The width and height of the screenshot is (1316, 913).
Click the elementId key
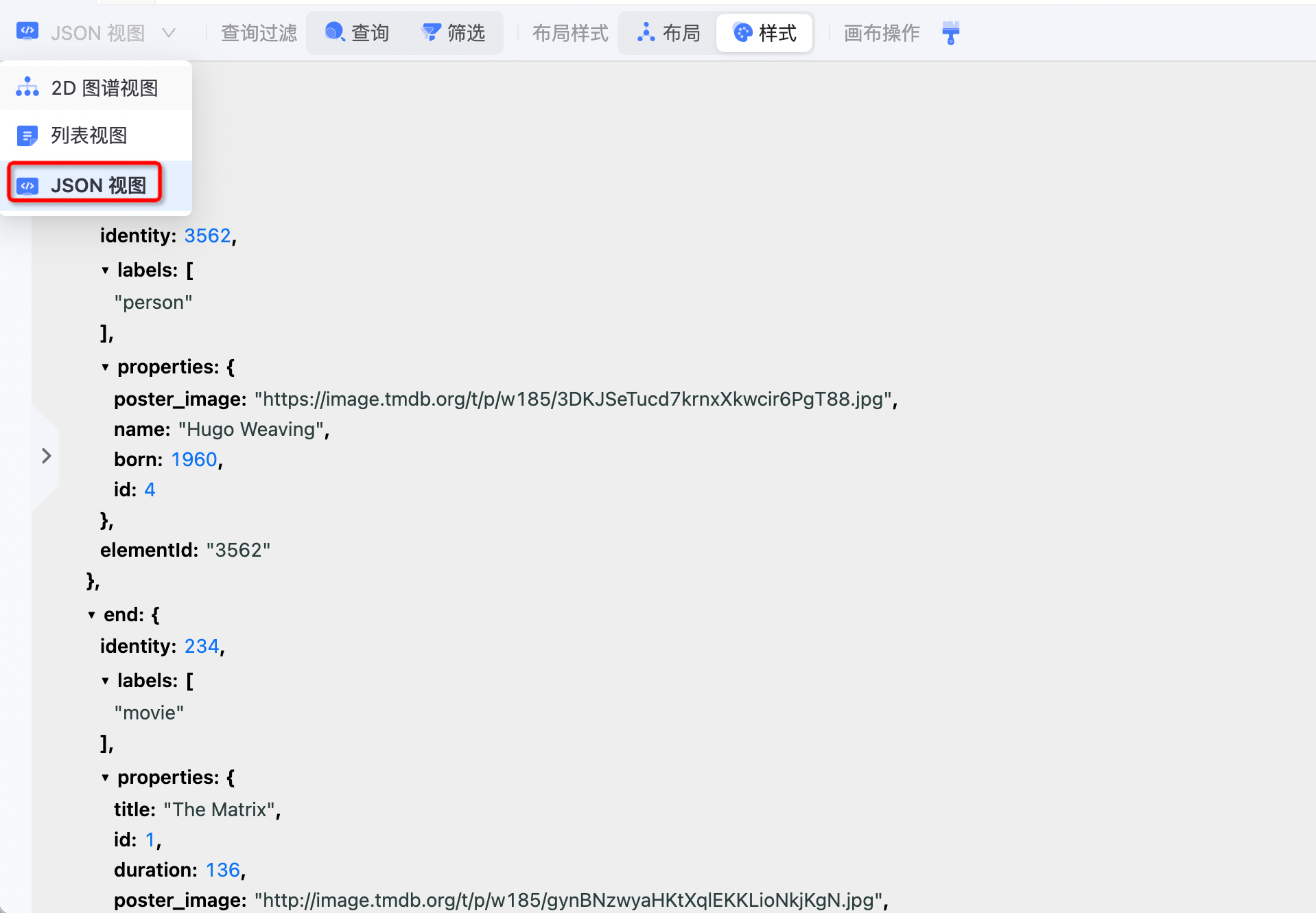tap(149, 550)
